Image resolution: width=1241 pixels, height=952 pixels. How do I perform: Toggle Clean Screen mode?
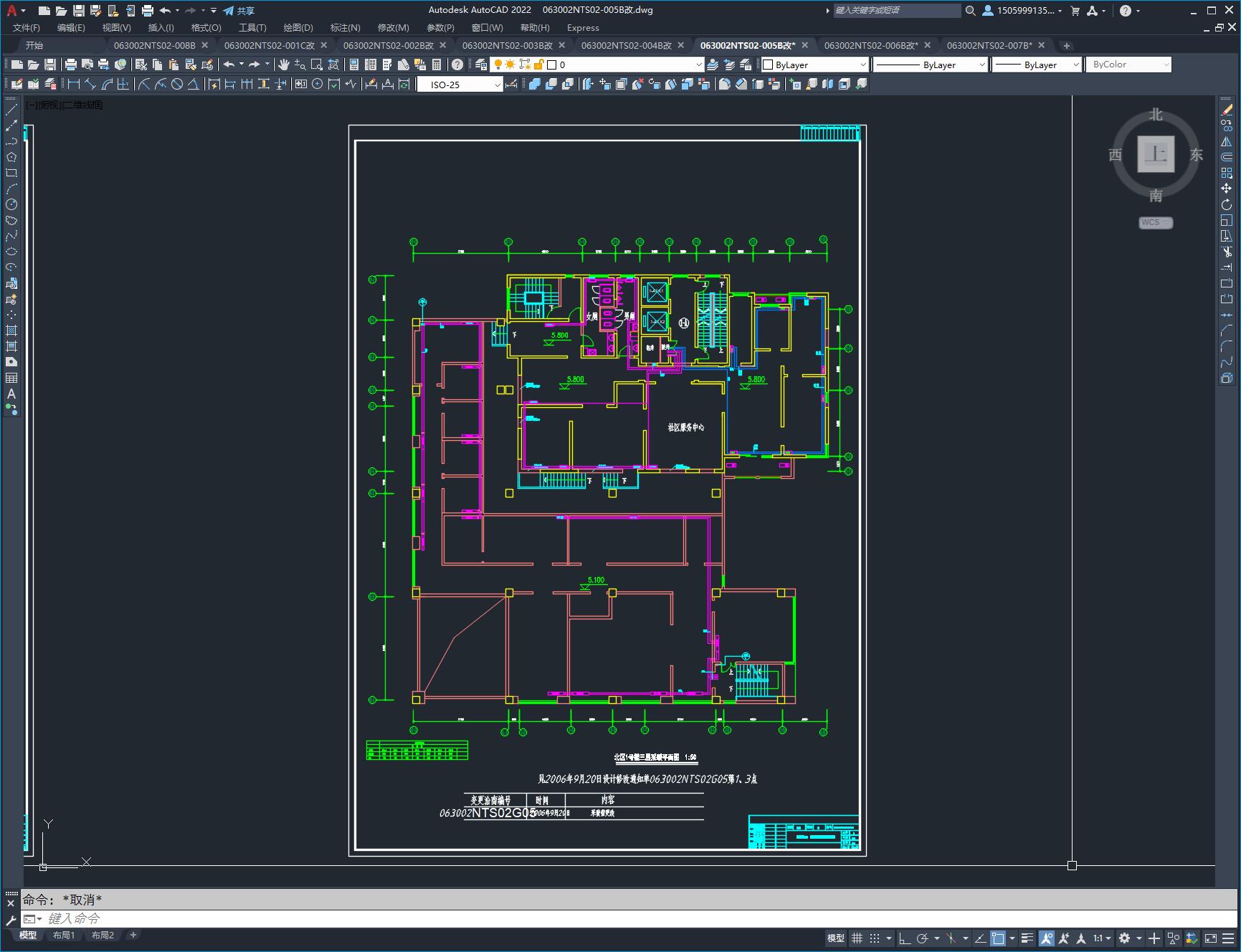[1210, 938]
